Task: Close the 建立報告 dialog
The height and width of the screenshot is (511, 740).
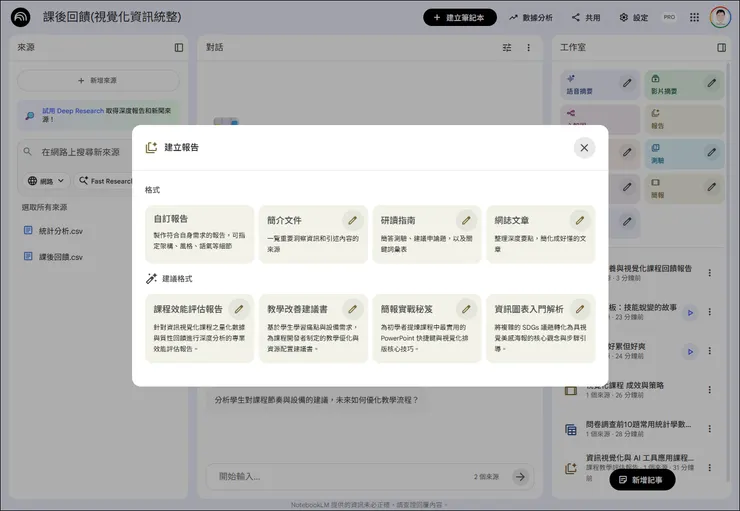Action: (584, 148)
